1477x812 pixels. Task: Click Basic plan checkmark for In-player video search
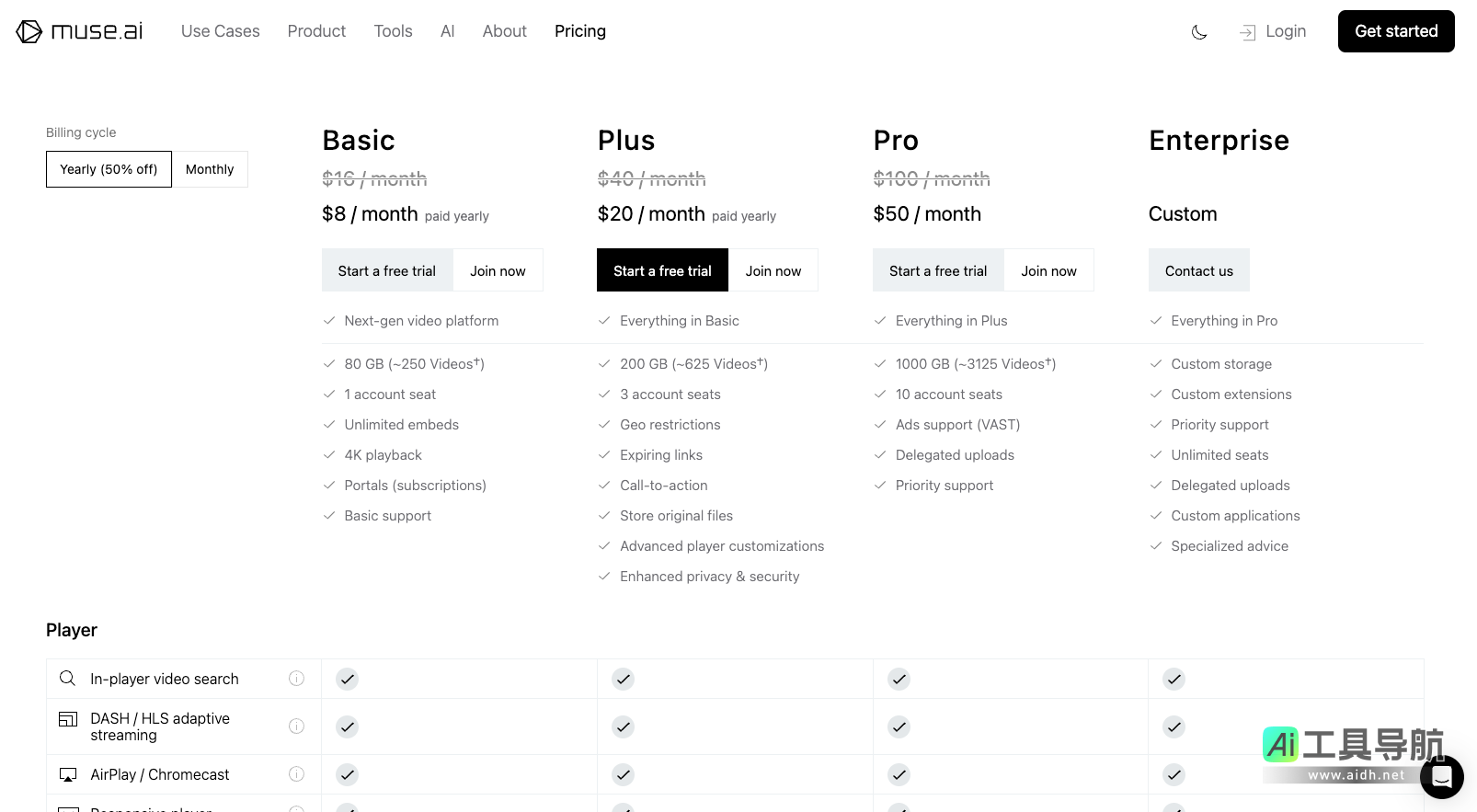click(347, 680)
